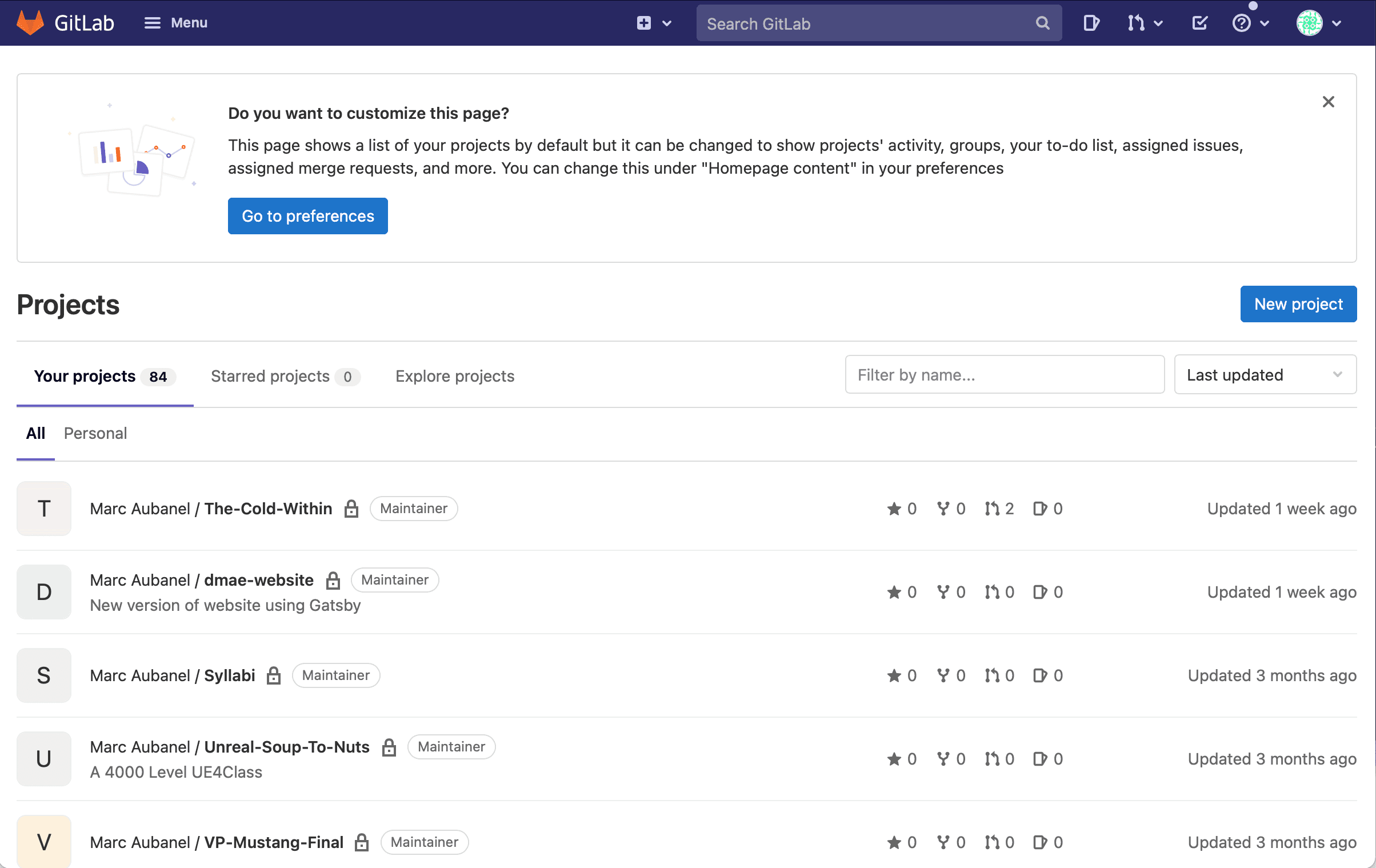Viewport: 1376px width, 868px height.
Task: Open the Issues icon in navbar
Action: pyautogui.click(x=1091, y=23)
